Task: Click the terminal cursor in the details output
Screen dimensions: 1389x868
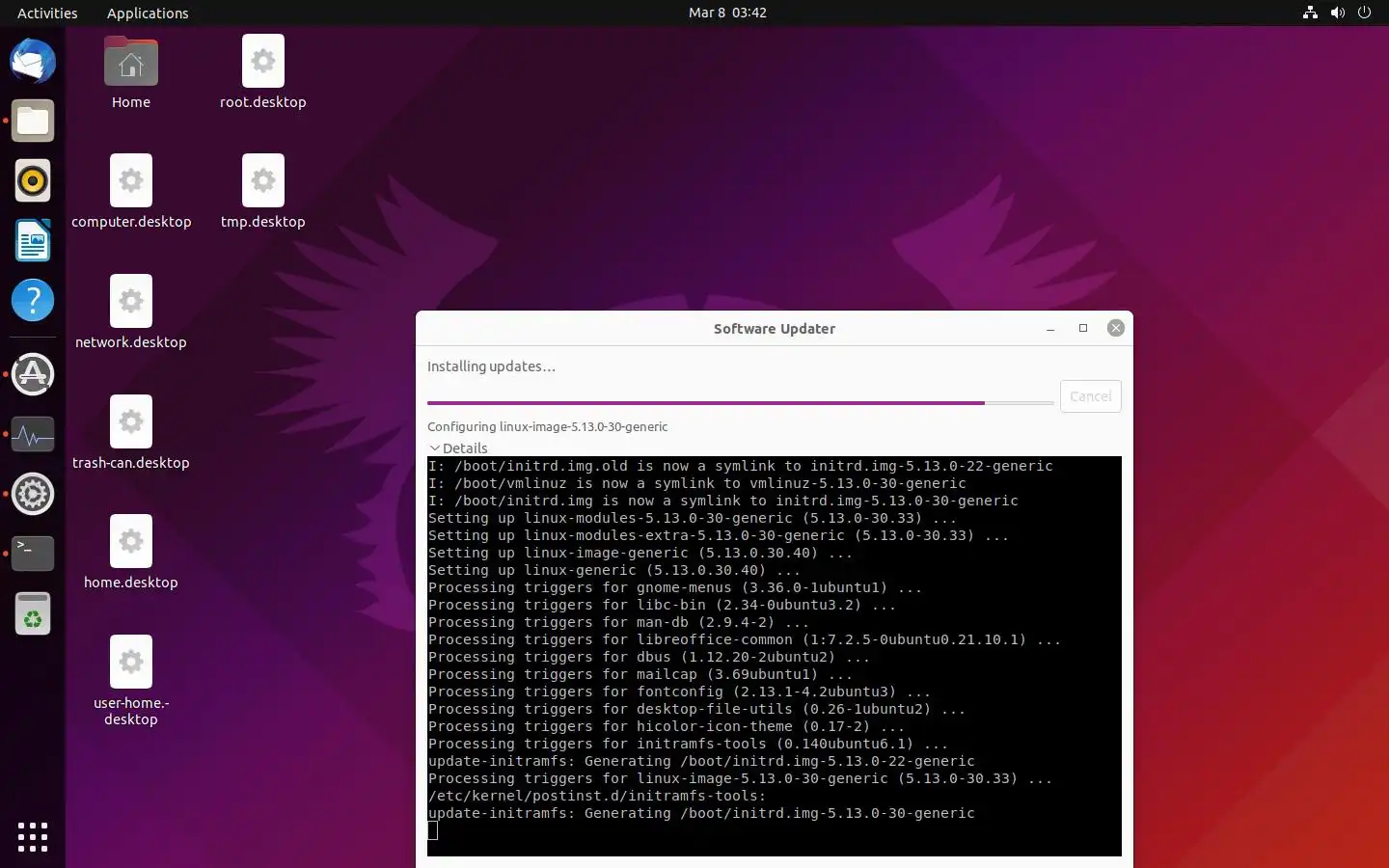Action: (433, 830)
